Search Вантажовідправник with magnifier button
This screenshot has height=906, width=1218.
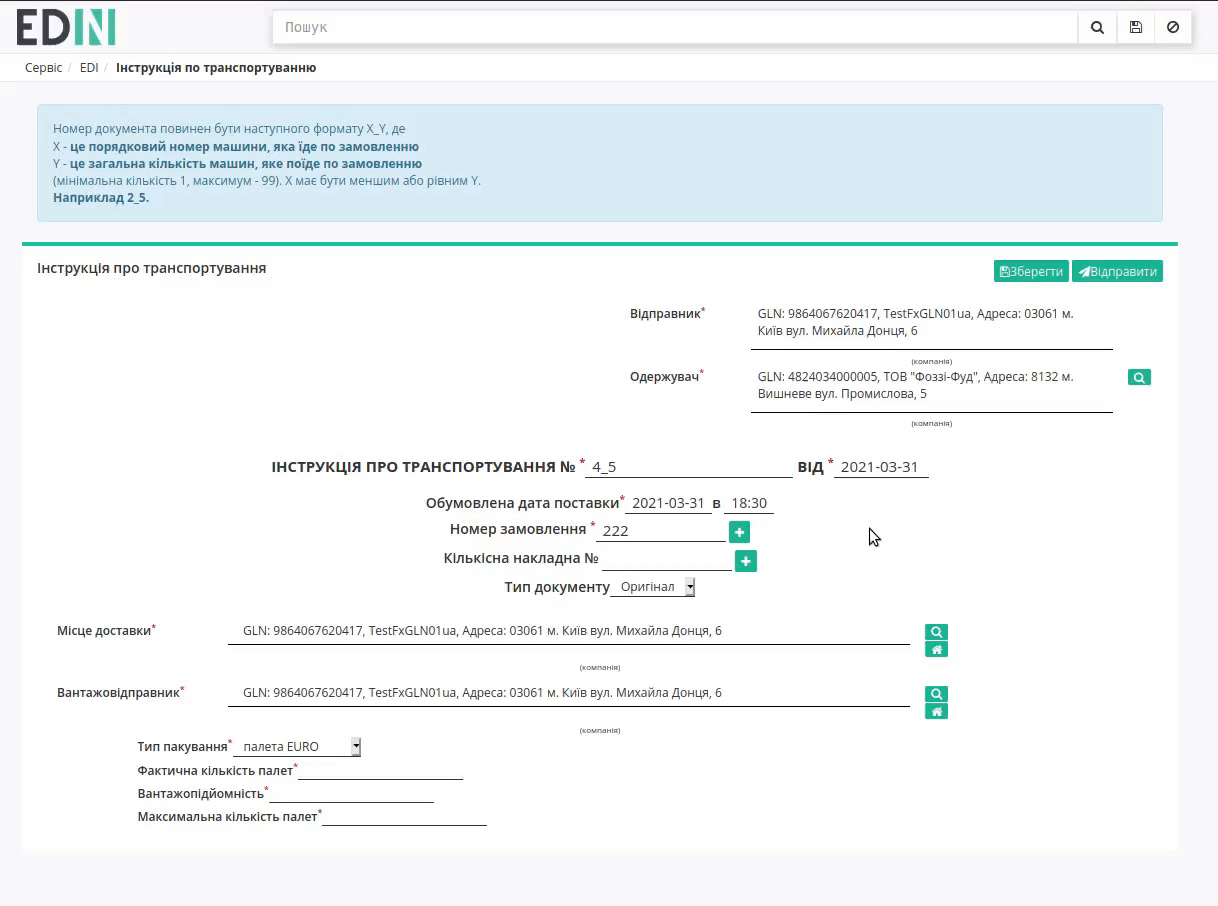point(936,694)
